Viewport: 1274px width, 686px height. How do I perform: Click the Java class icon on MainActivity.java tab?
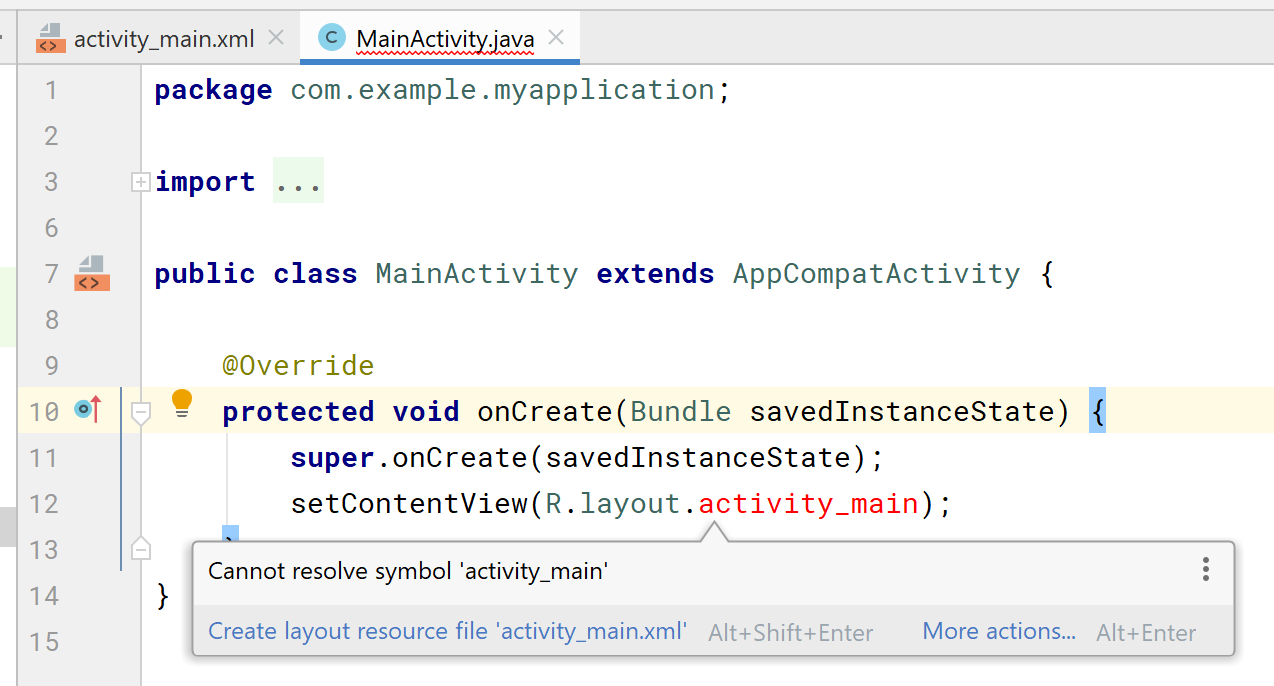[331, 38]
